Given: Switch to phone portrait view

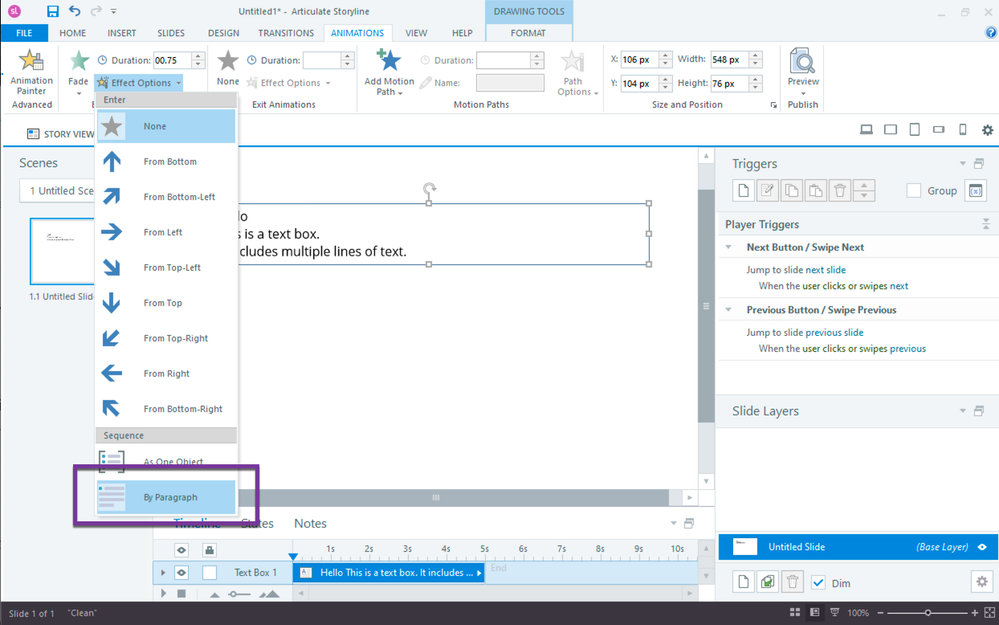Looking at the screenshot, I should click(x=963, y=129).
